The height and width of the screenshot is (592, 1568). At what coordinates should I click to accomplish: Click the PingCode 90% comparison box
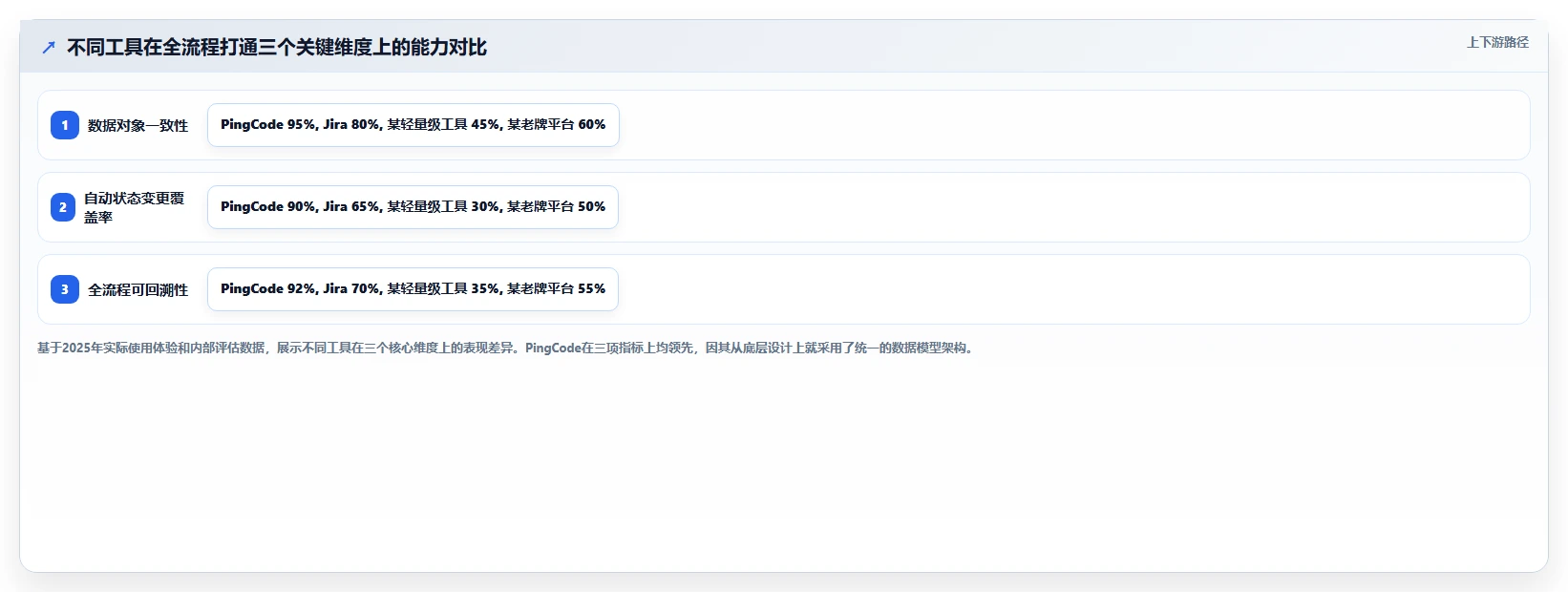point(413,207)
